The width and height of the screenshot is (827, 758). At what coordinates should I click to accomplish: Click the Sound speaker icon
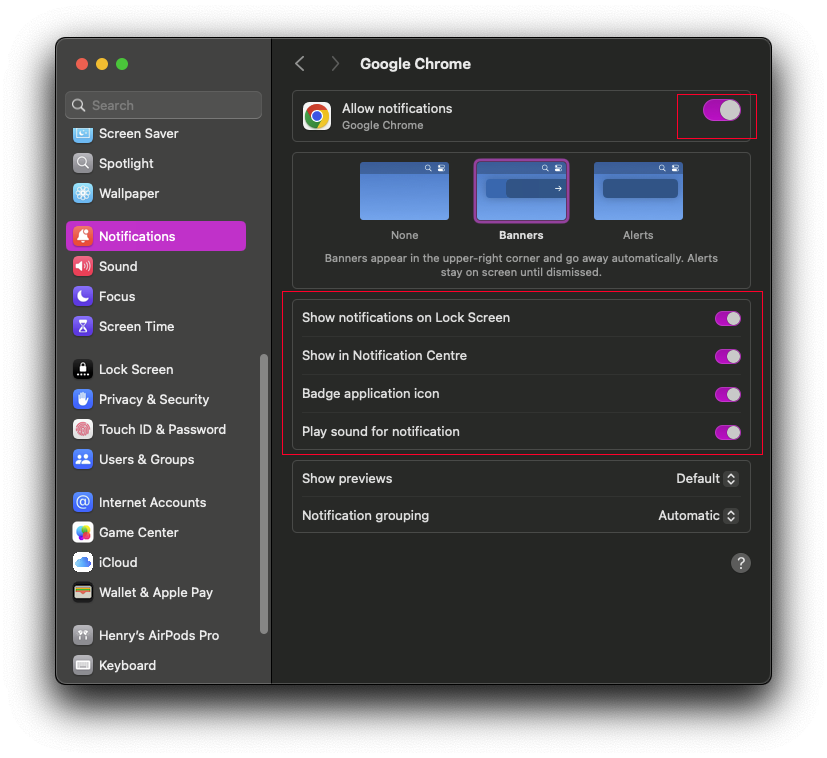tap(83, 266)
